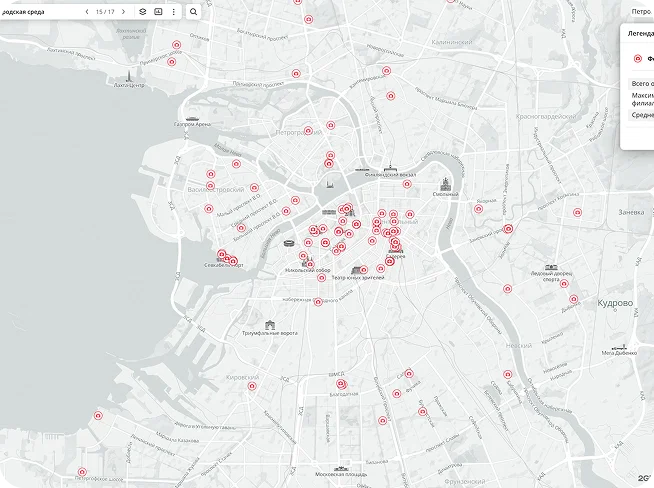Advance to the next slide arrow
Image resolution: width=654 pixels, height=488 pixels.
pyautogui.click(x=124, y=11)
